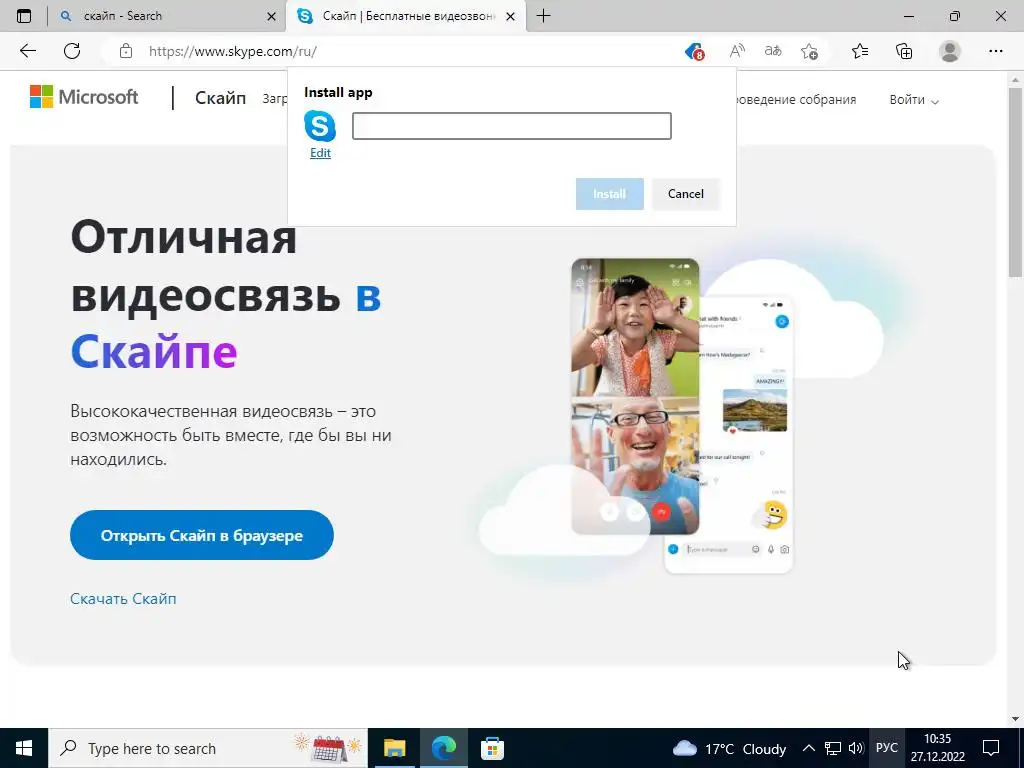Image resolution: width=1024 pixels, height=768 pixels.
Task: Open the Скайп home link
Action: pos(220,98)
